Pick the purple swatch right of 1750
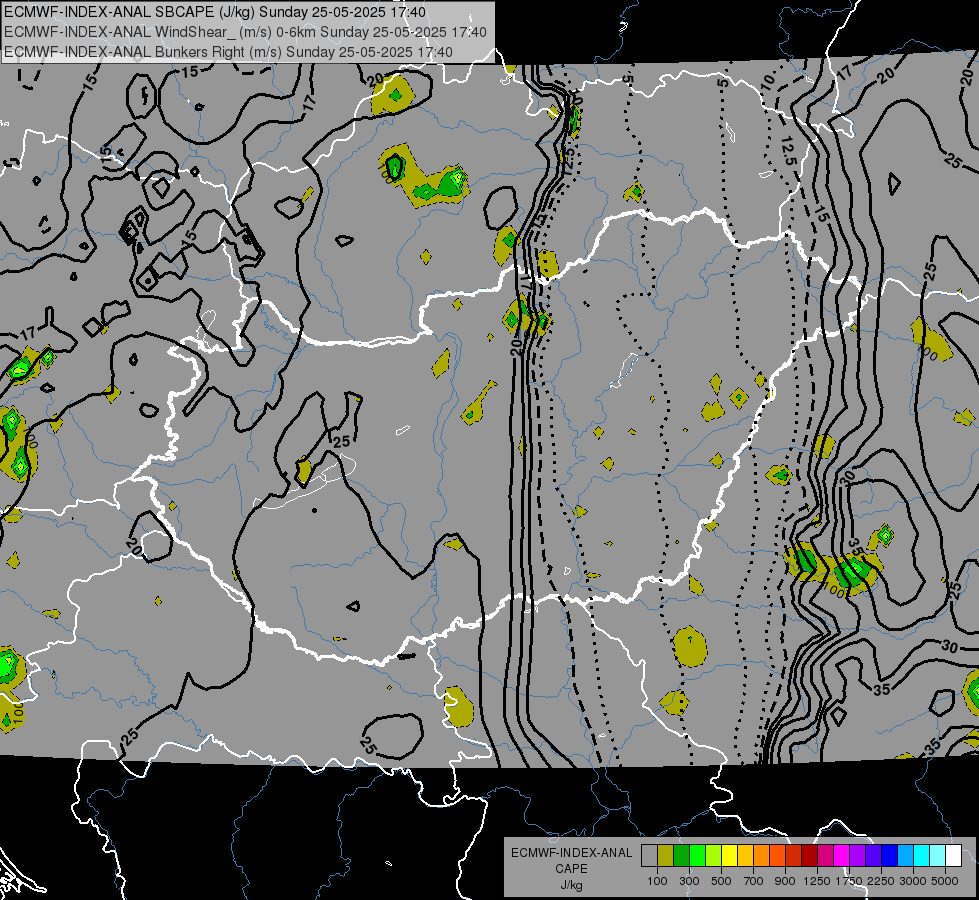Screen dimensions: 979x900 click(858, 855)
